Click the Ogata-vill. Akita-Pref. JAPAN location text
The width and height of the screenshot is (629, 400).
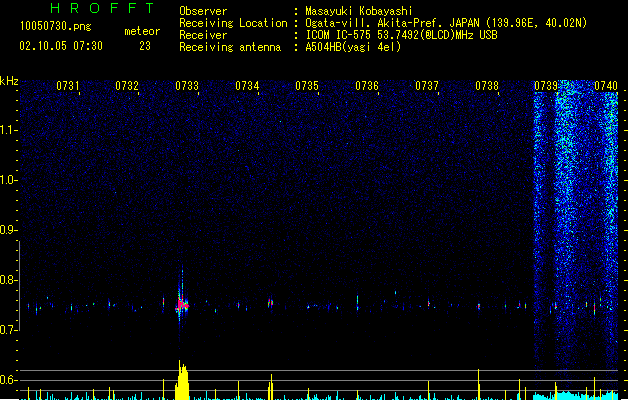click(x=446, y=23)
